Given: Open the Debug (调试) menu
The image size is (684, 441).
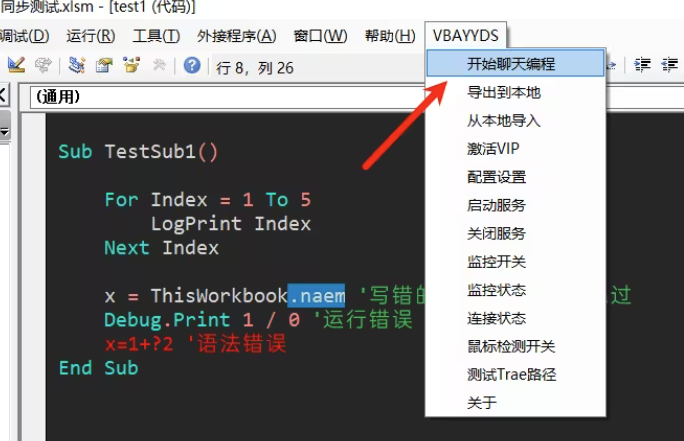Looking at the screenshot, I should [x=24, y=36].
